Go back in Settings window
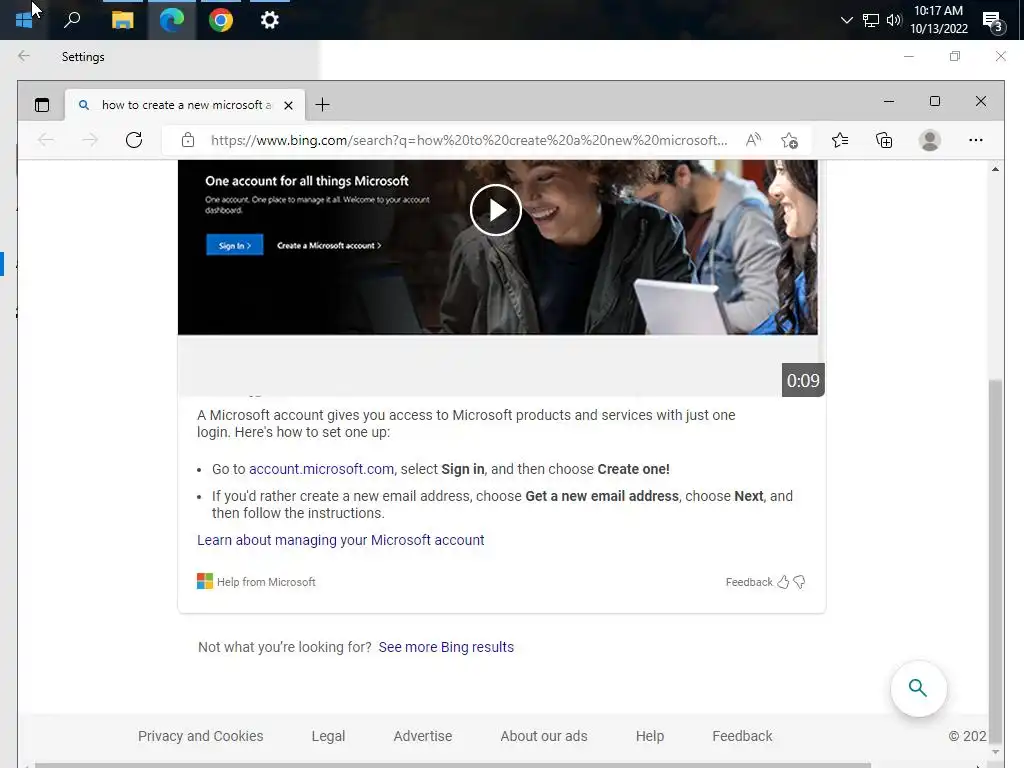1024x768 pixels. [24, 56]
